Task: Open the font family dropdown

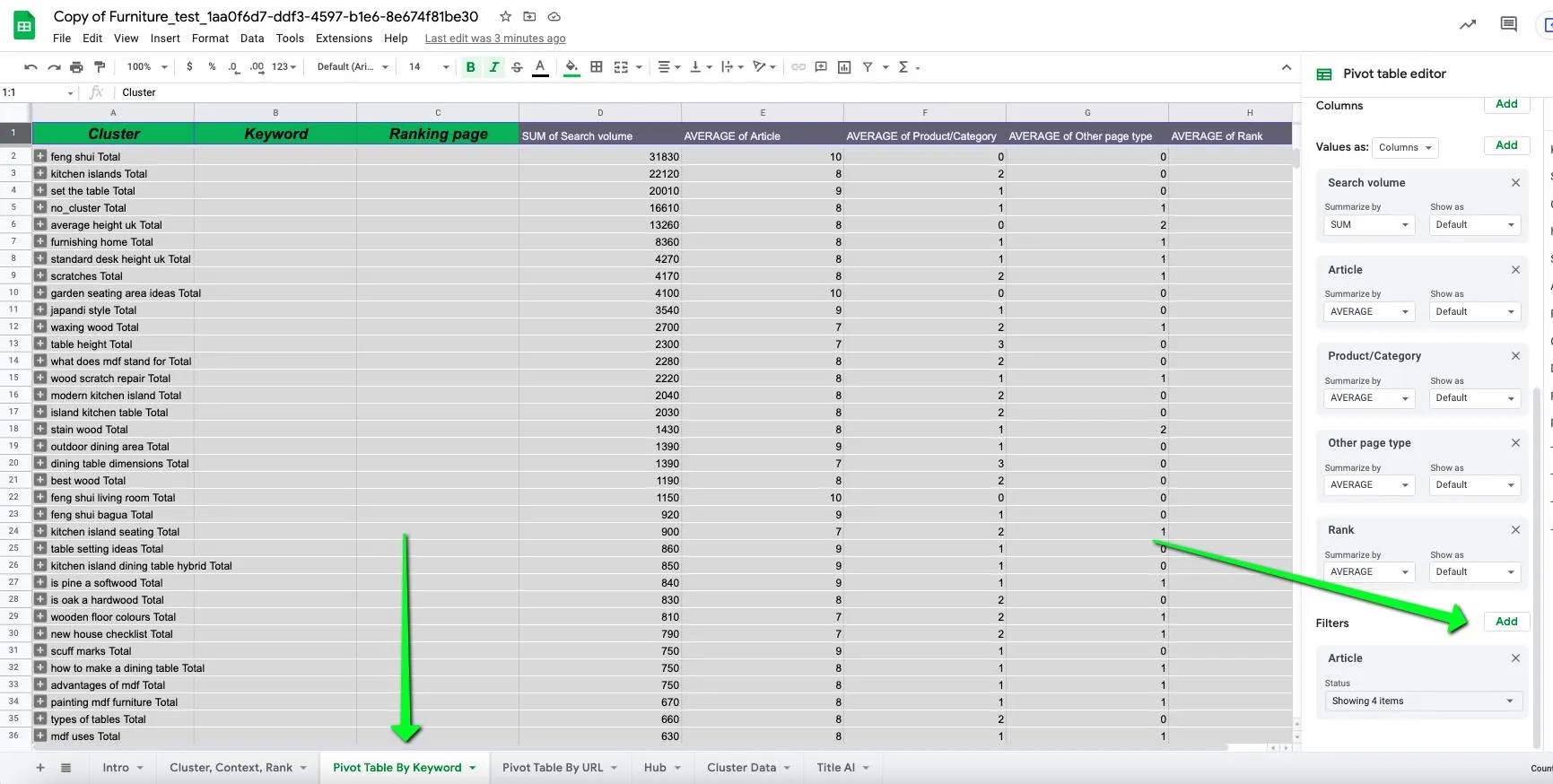Action: [353, 67]
